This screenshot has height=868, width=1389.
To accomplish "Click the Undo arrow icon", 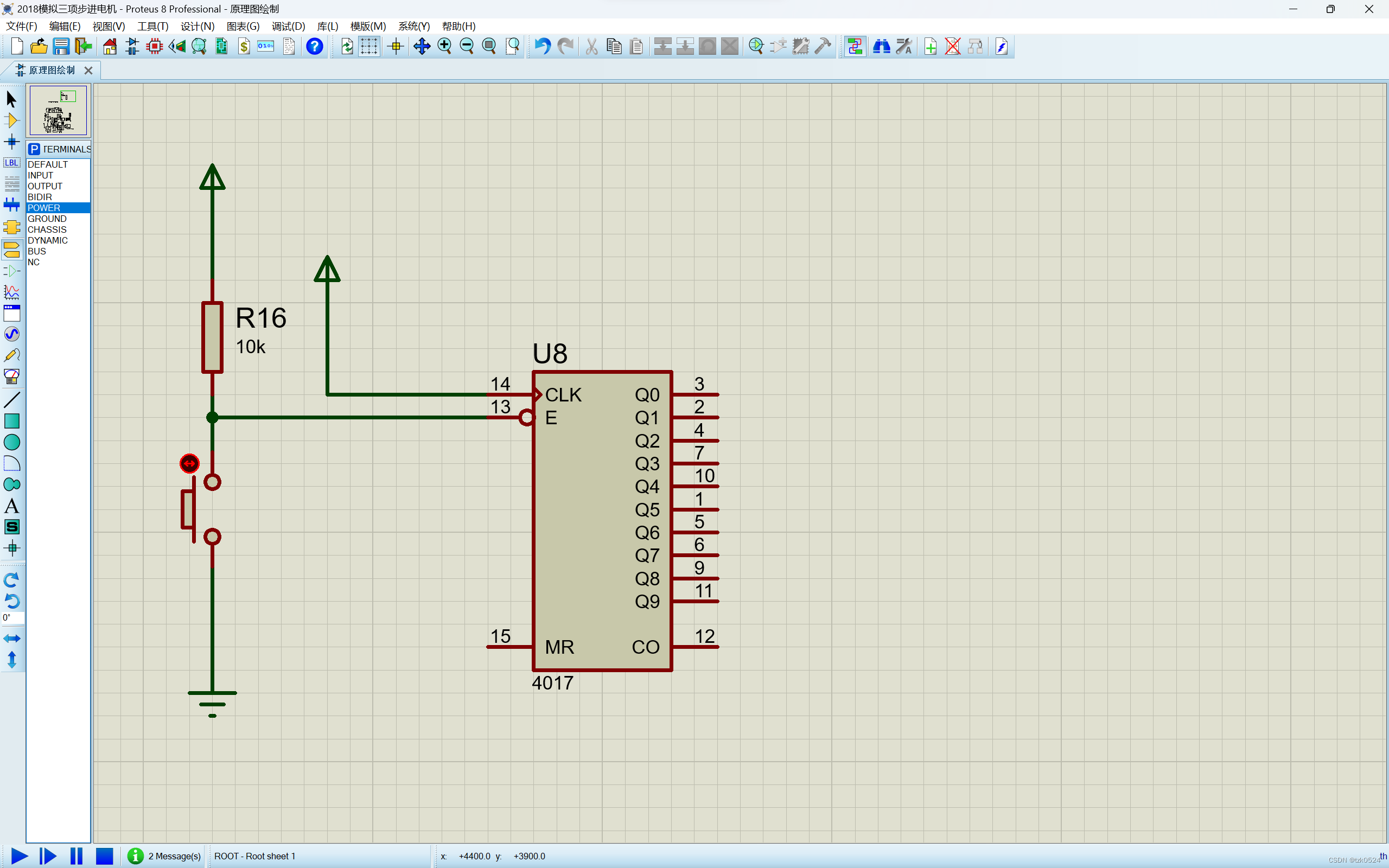I will click(542, 47).
